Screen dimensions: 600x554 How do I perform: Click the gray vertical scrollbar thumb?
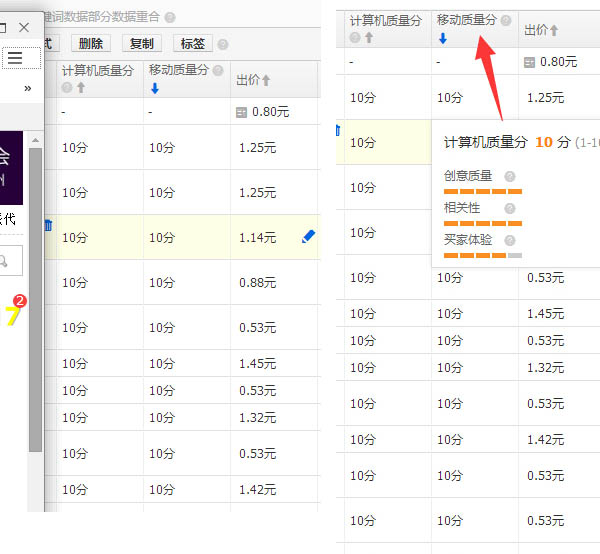[x=36, y=300]
